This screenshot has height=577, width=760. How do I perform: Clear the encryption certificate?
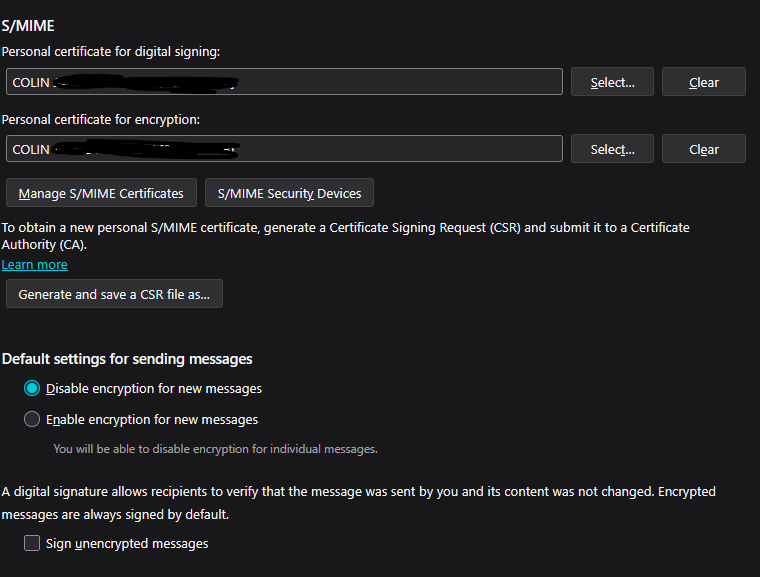click(x=703, y=149)
